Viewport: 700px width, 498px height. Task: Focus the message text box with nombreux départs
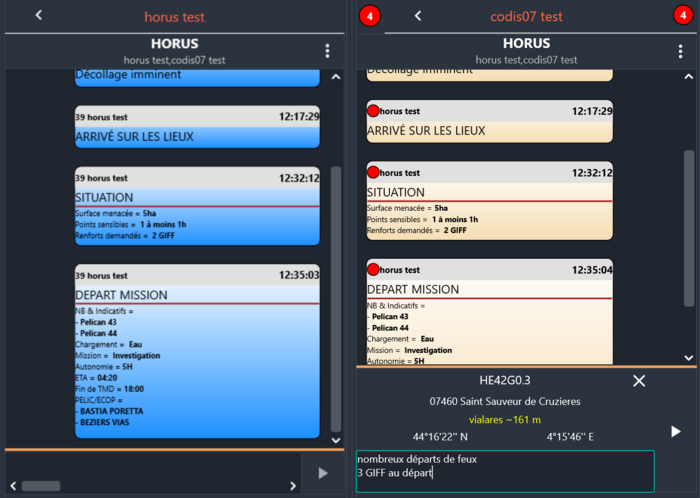click(x=505, y=471)
